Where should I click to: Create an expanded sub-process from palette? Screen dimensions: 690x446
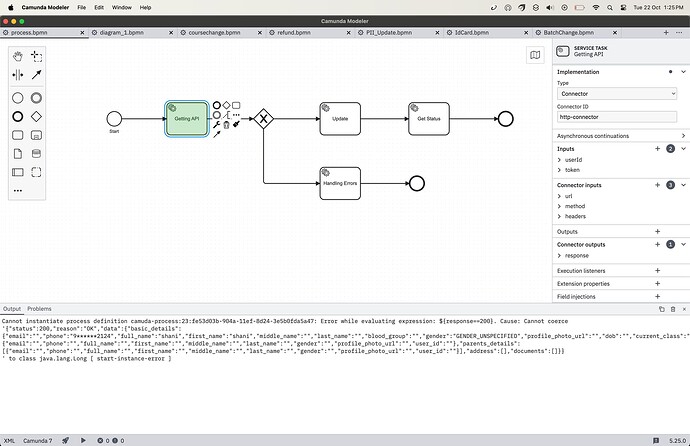[37, 135]
